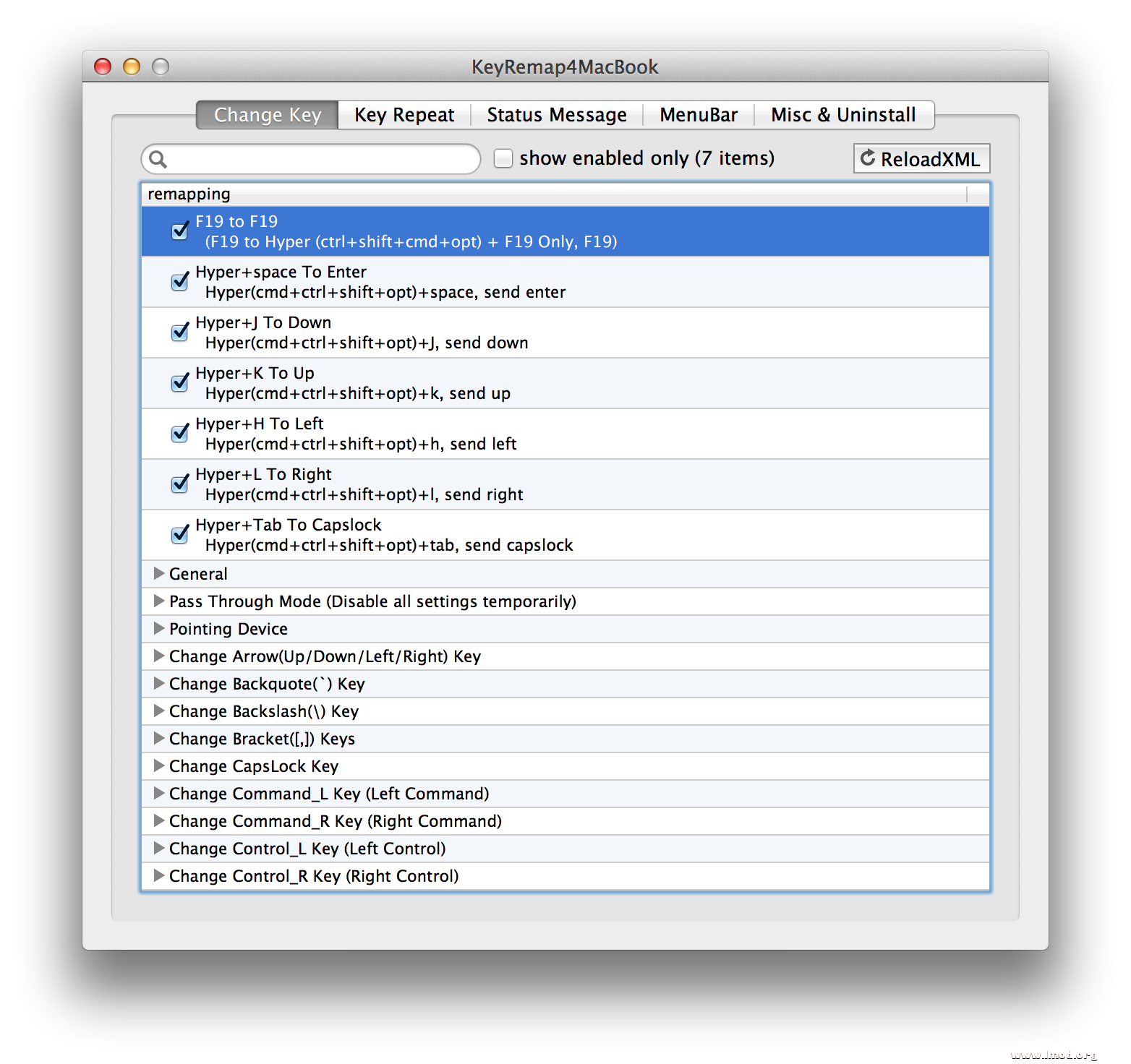Expand the Pointing Device category
This screenshot has width=1131, height=1064.
[x=159, y=629]
